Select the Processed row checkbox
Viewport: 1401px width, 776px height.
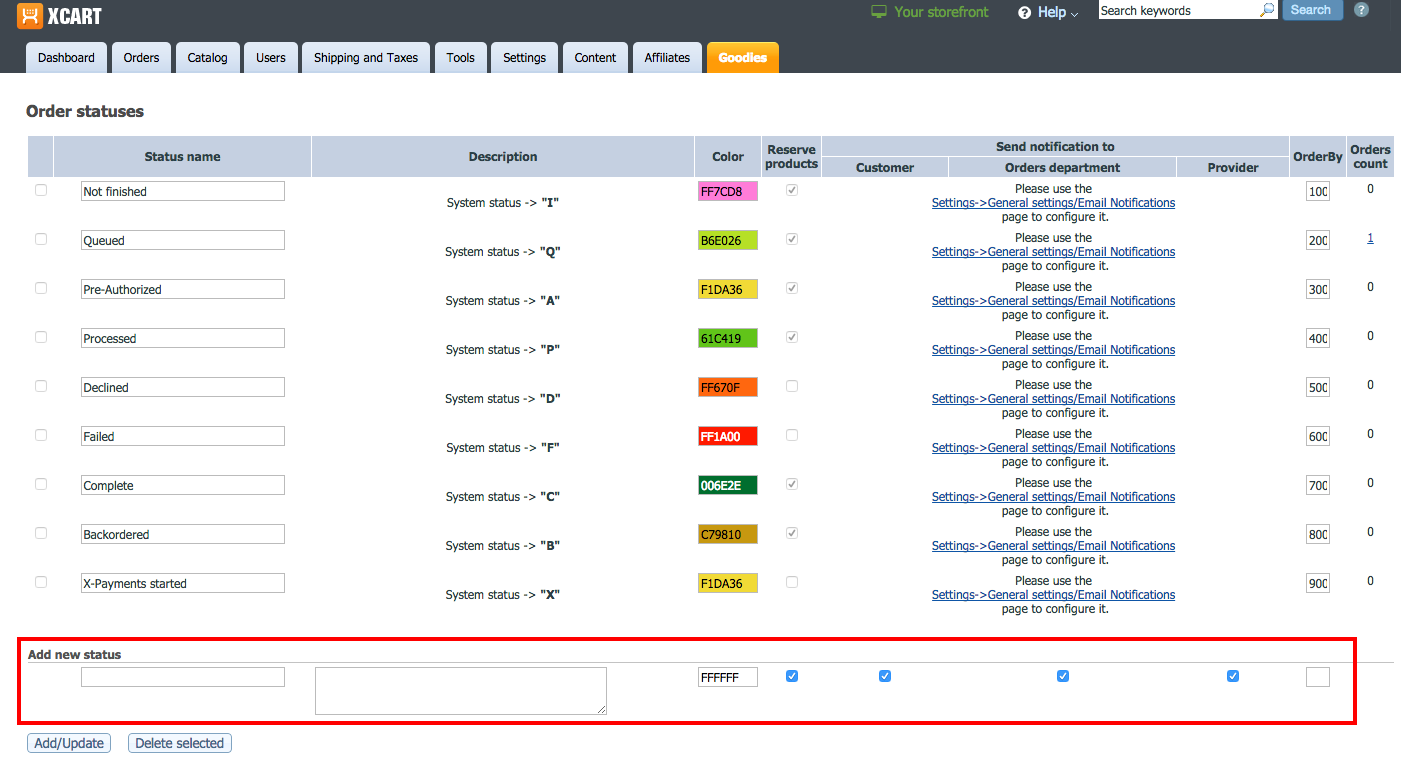click(41, 337)
